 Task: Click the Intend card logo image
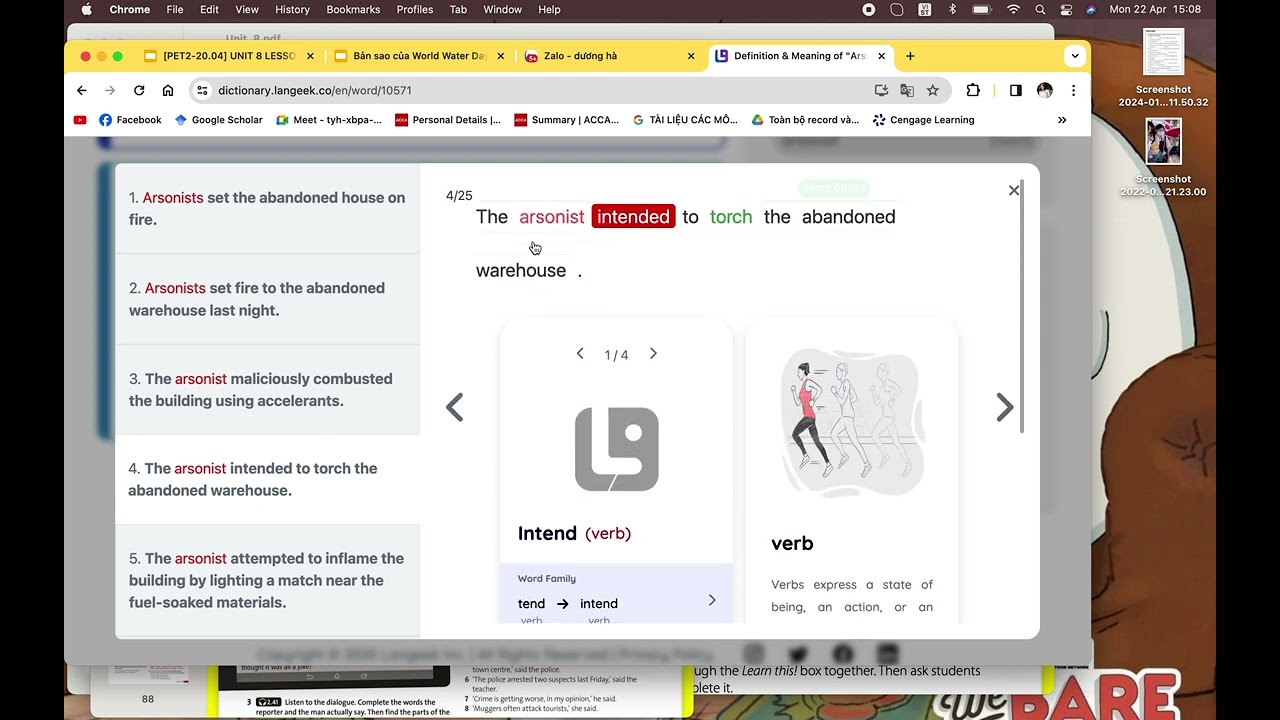(617, 449)
